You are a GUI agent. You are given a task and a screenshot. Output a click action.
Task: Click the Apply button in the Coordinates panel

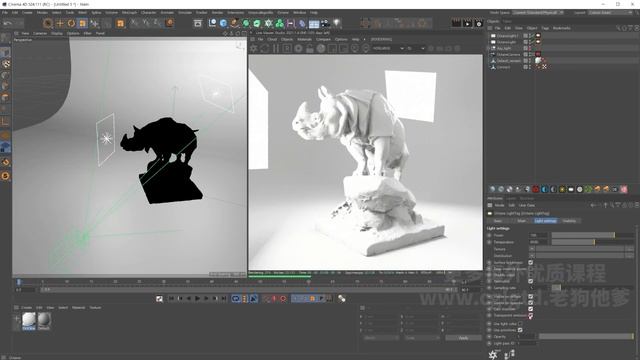tap(463, 338)
